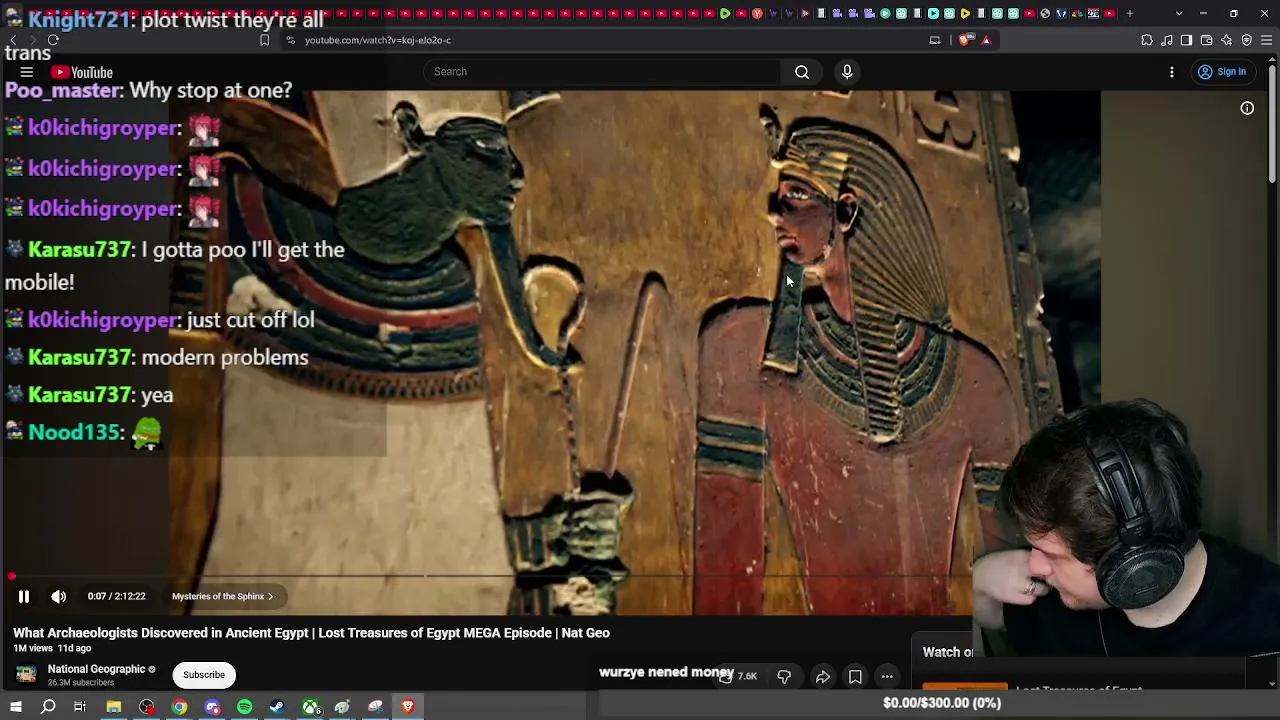This screenshot has height=720, width=1280.
Task: Open File Explorer from the taskbar
Action: point(114,707)
